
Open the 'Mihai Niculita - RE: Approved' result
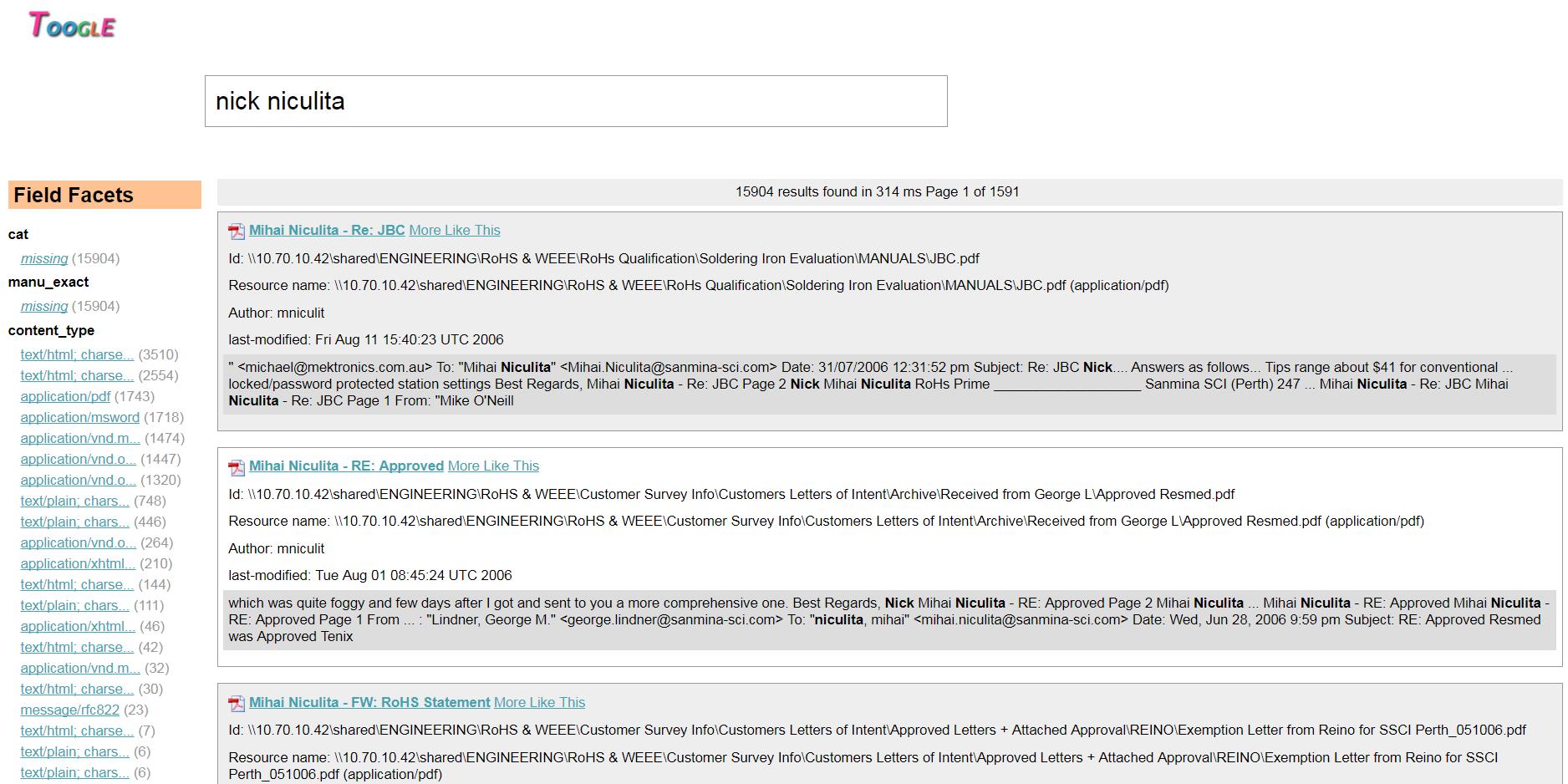click(347, 466)
